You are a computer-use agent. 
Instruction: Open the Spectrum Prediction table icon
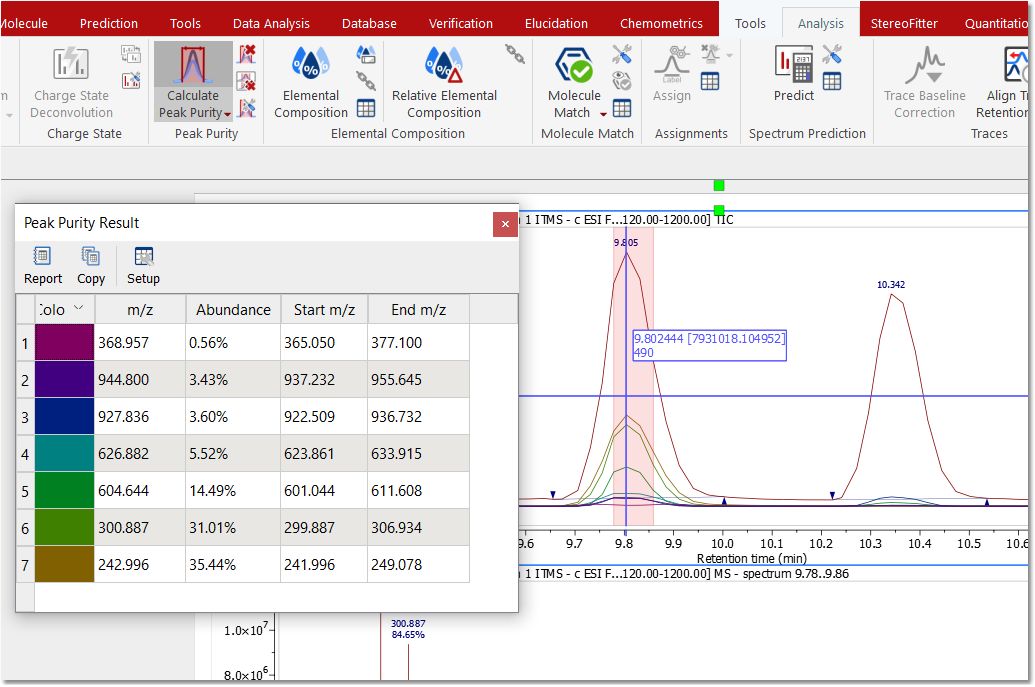coord(832,81)
